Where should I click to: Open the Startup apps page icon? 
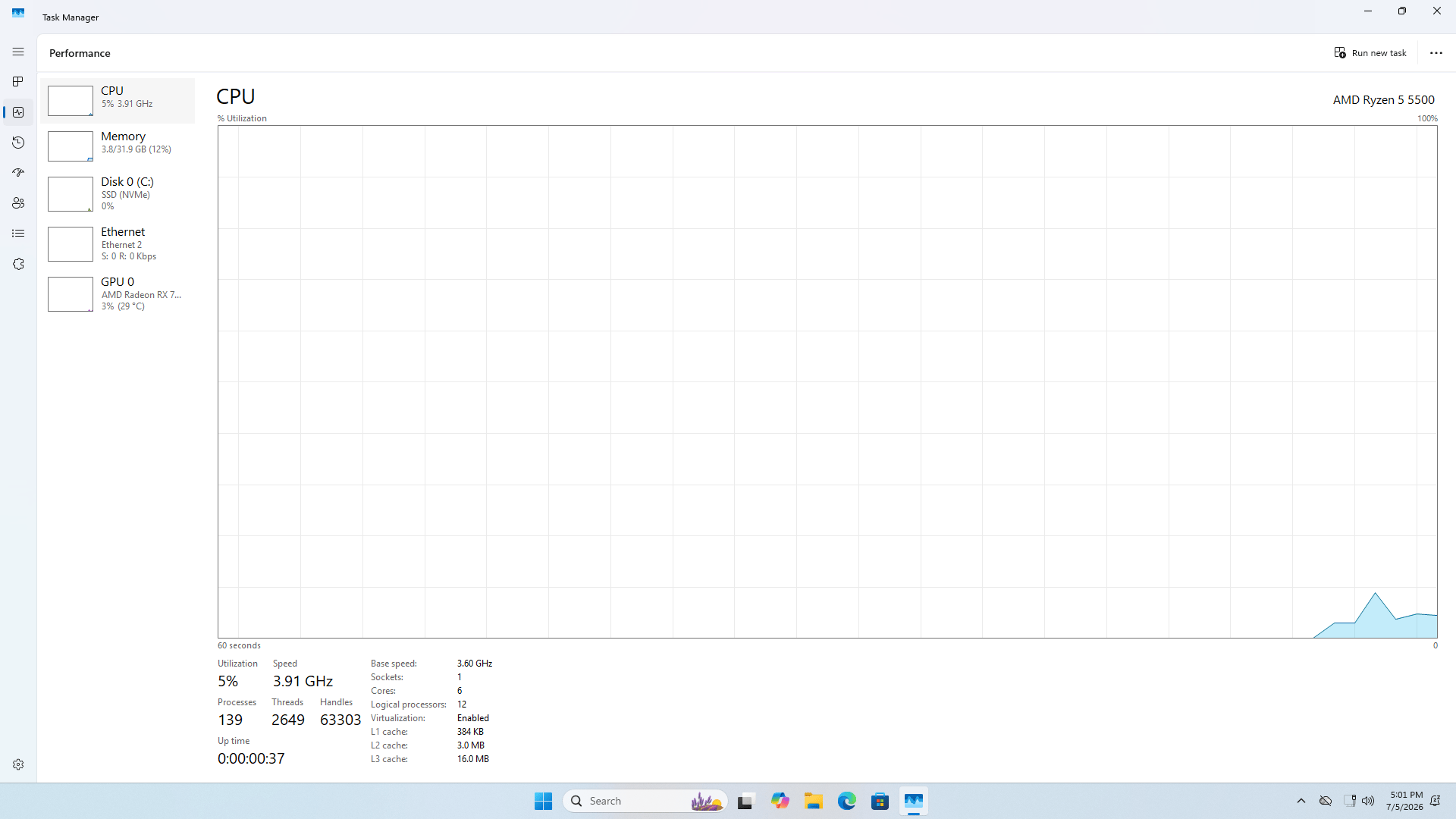tap(18, 173)
